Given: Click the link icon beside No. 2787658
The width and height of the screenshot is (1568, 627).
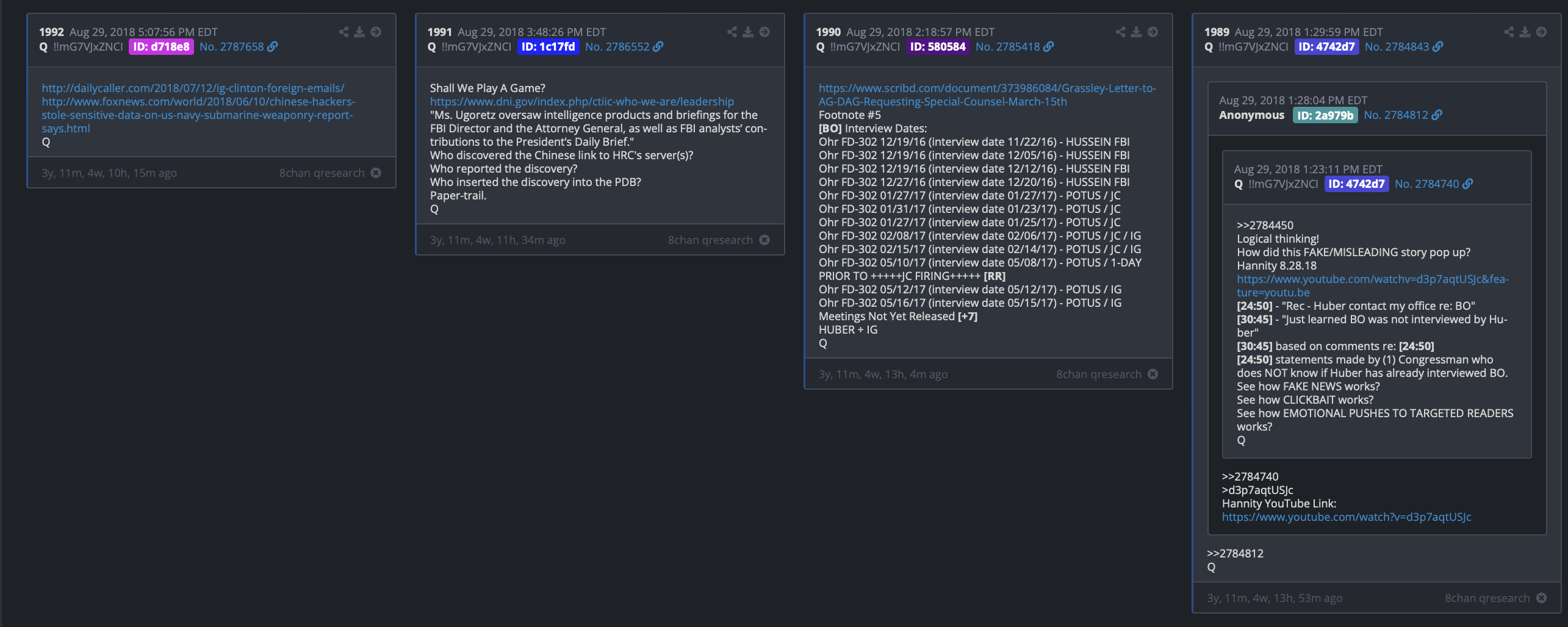Looking at the screenshot, I should click(272, 46).
